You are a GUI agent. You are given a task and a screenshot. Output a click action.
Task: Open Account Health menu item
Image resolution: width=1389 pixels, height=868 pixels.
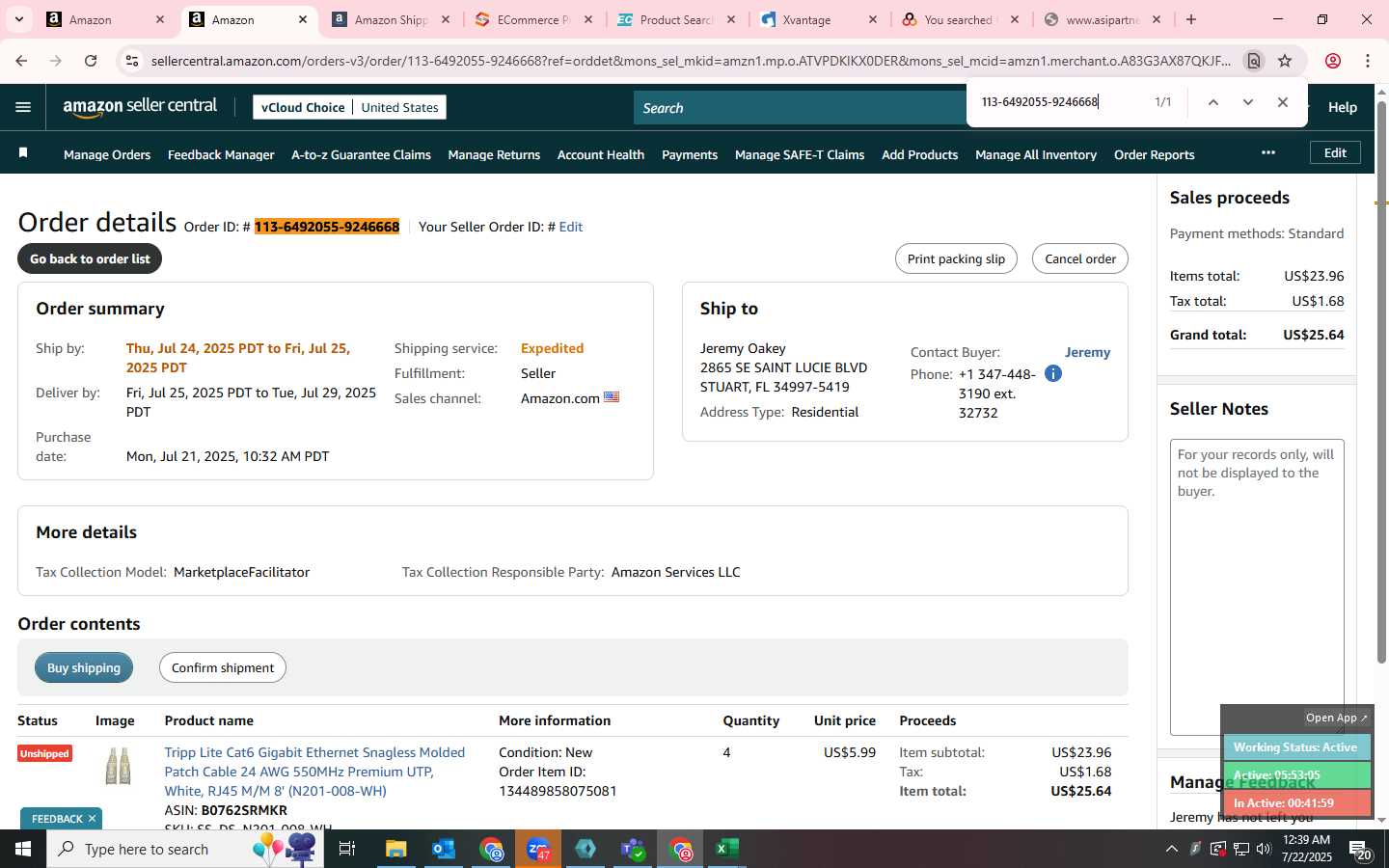click(x=601, y=154)
